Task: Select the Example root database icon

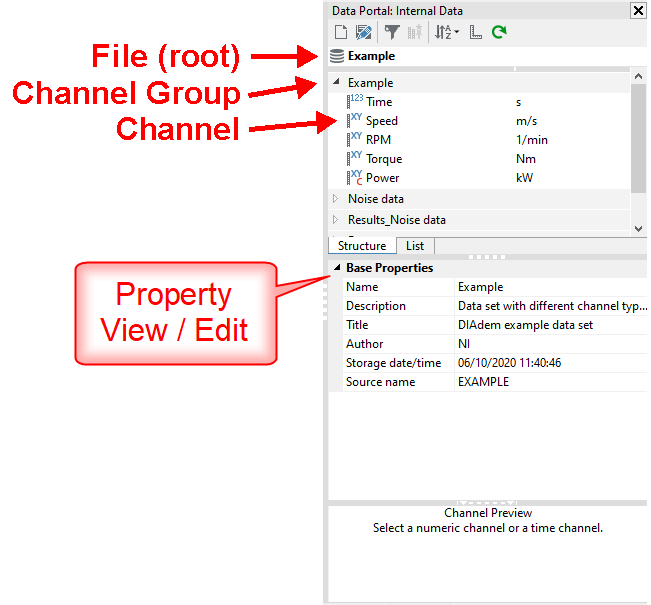Action: [x=337, y=57]
